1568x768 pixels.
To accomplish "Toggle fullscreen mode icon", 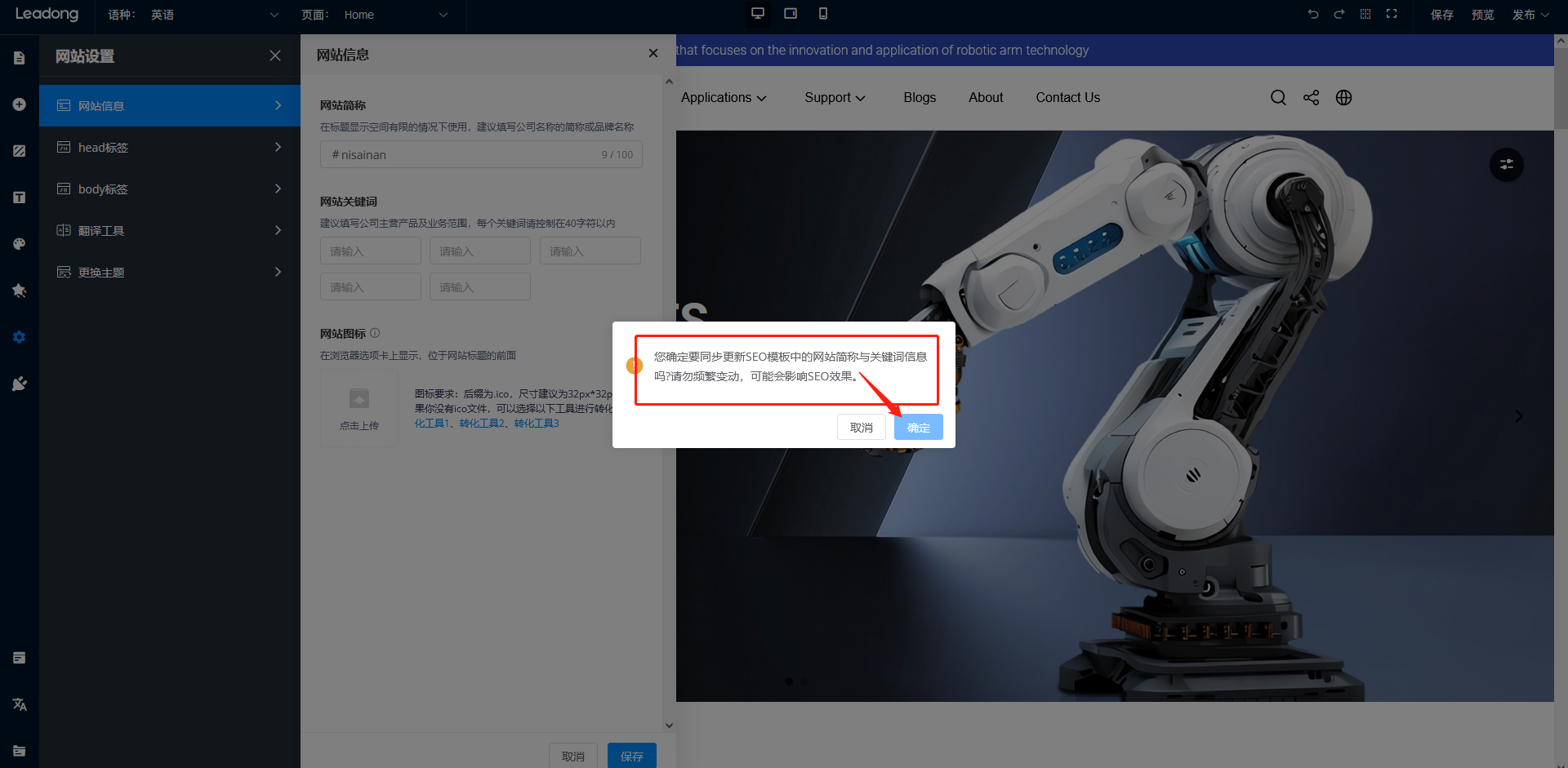I will pos(1392,15).
